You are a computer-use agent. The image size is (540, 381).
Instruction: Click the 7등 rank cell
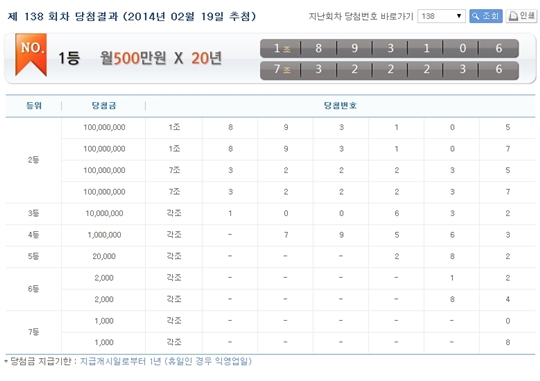33,332
